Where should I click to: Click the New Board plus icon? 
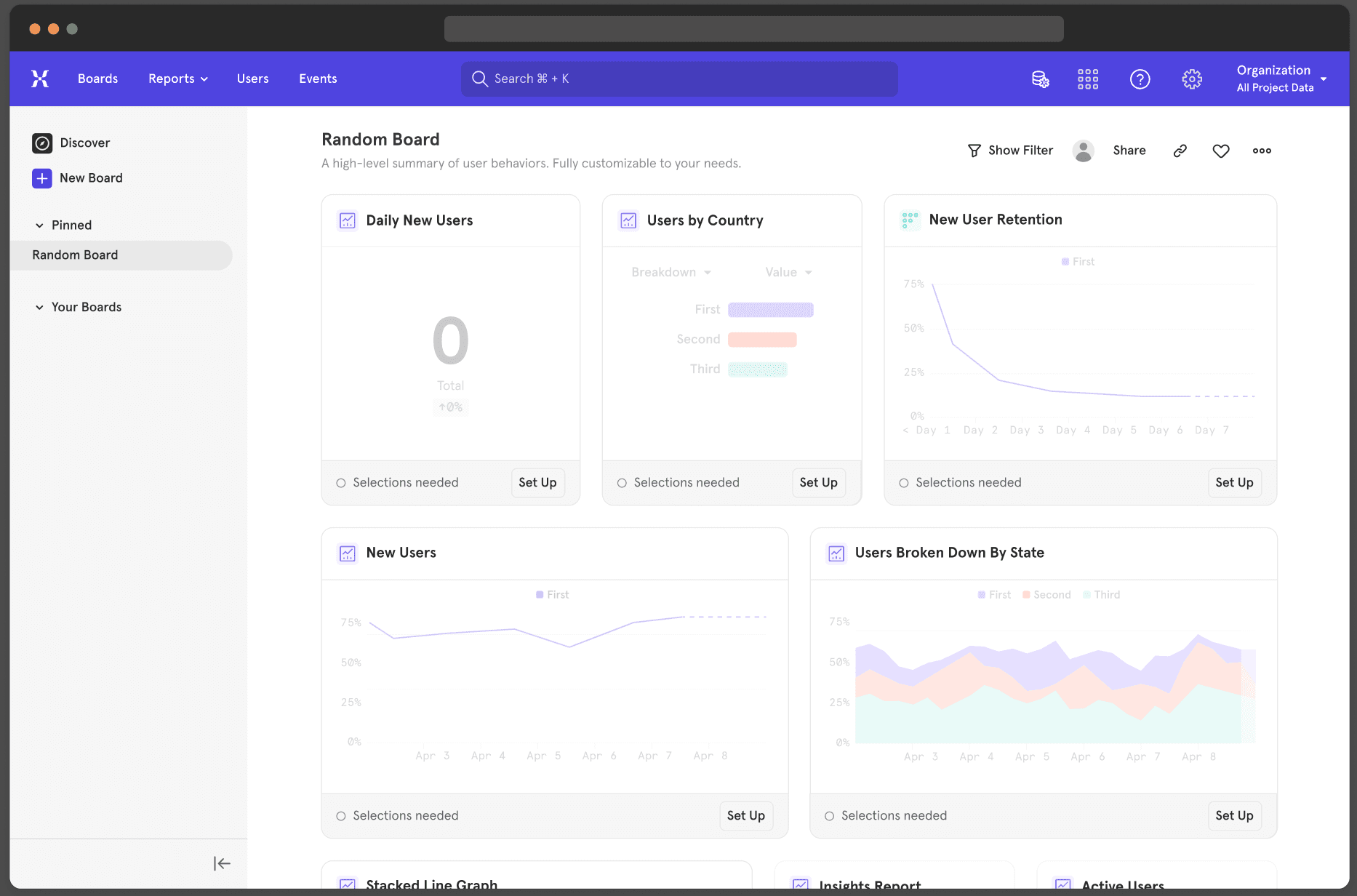click(42, 178)
